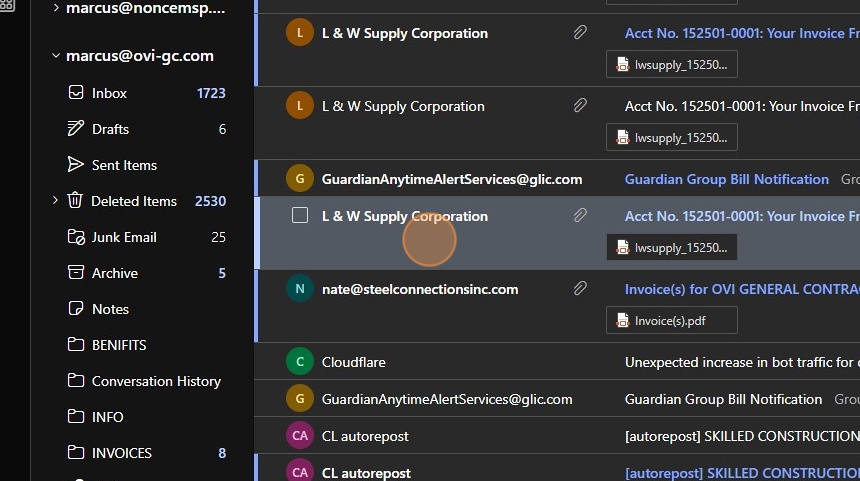Open the Notes folder

tap(146, 309)
